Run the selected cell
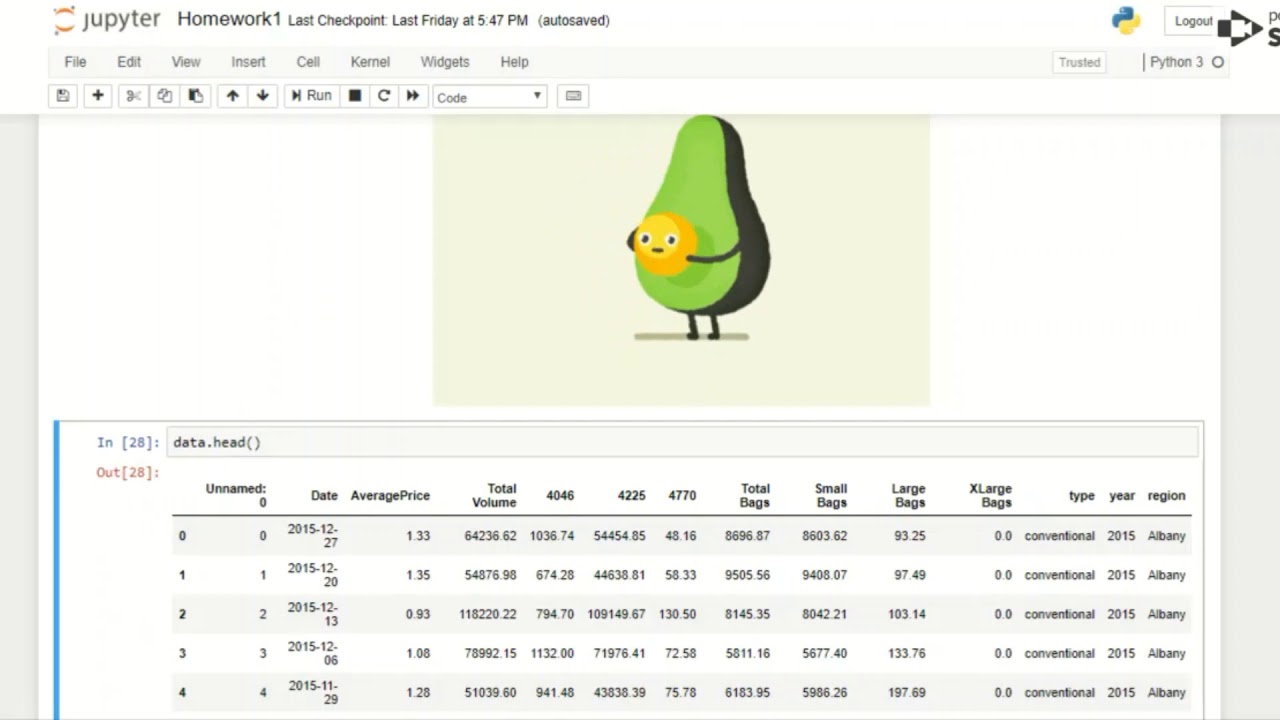 [311, 96]
